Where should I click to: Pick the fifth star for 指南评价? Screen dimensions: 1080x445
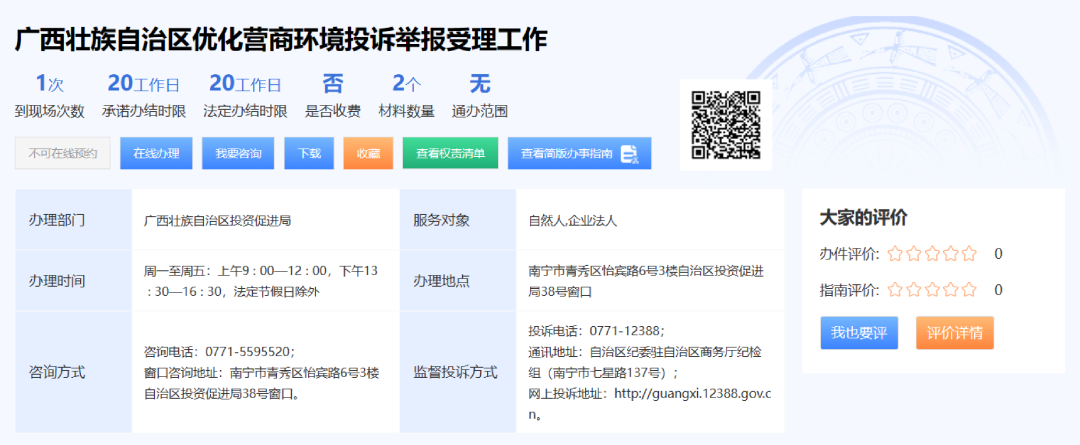pyautogui.click(x=968, y=290)
